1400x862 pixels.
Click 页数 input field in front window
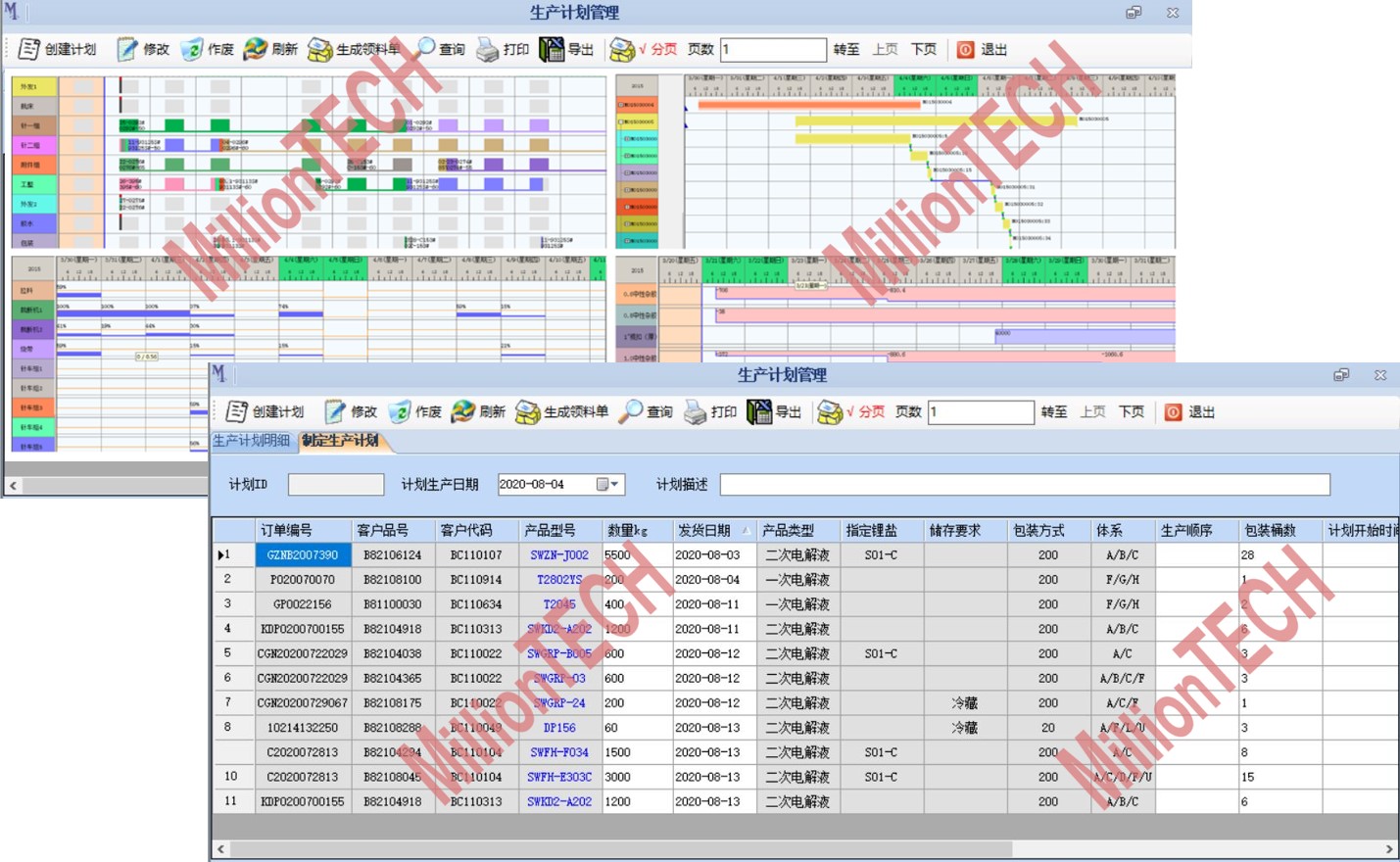coord(981,412)
